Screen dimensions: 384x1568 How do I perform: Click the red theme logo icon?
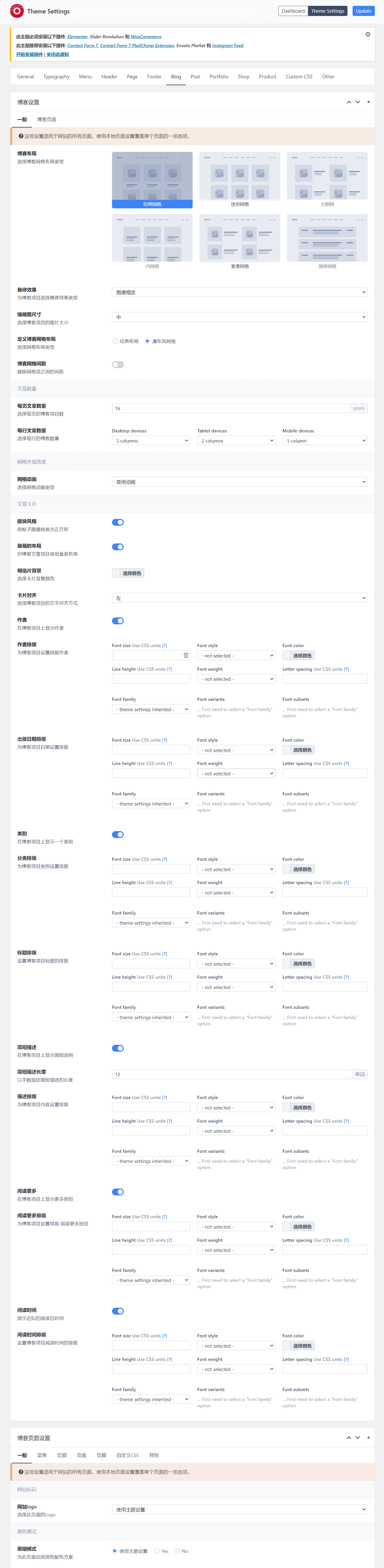coord(17,11)
